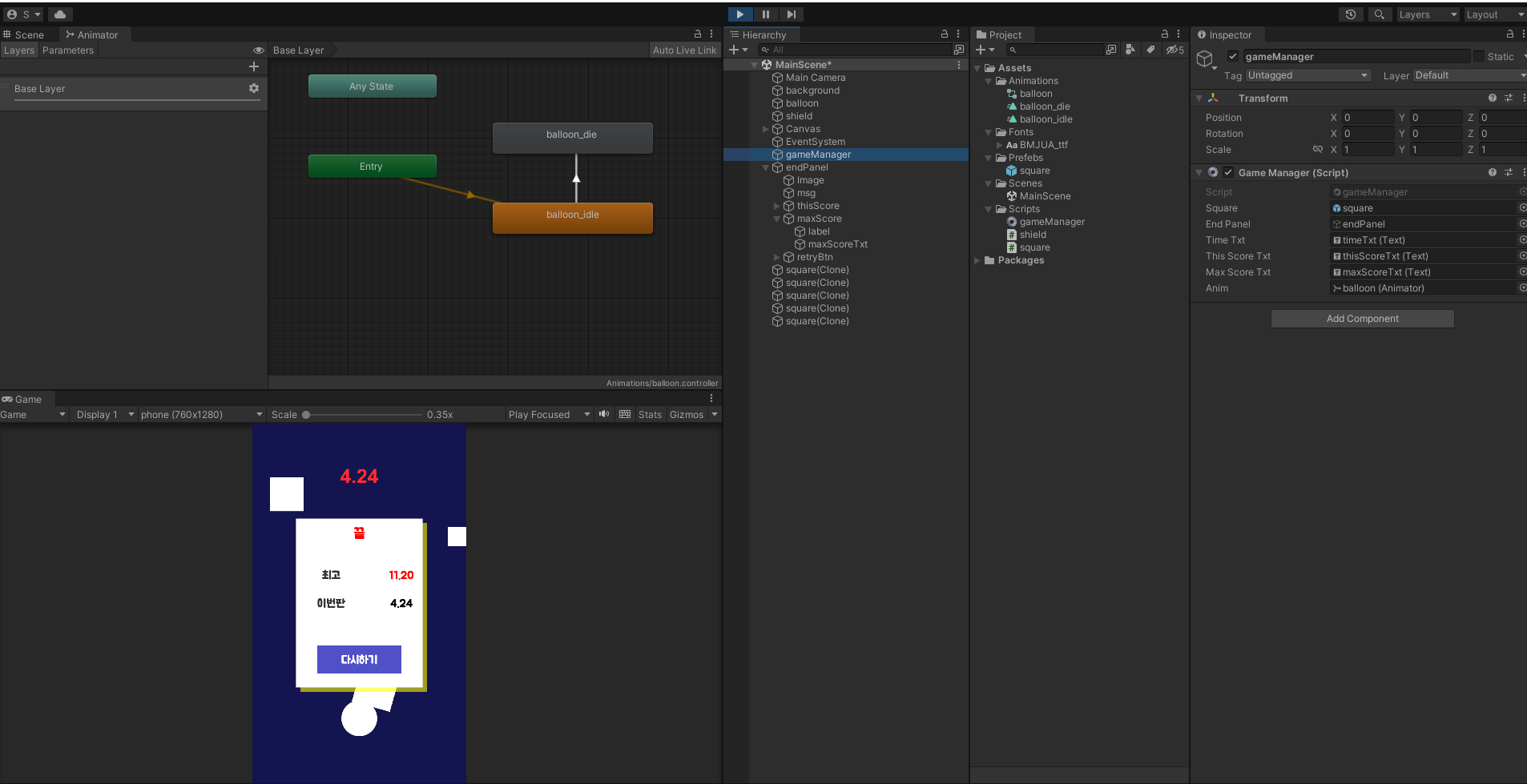
Task: Click the Auto Live Link button
Action: (x=684, y=50)
